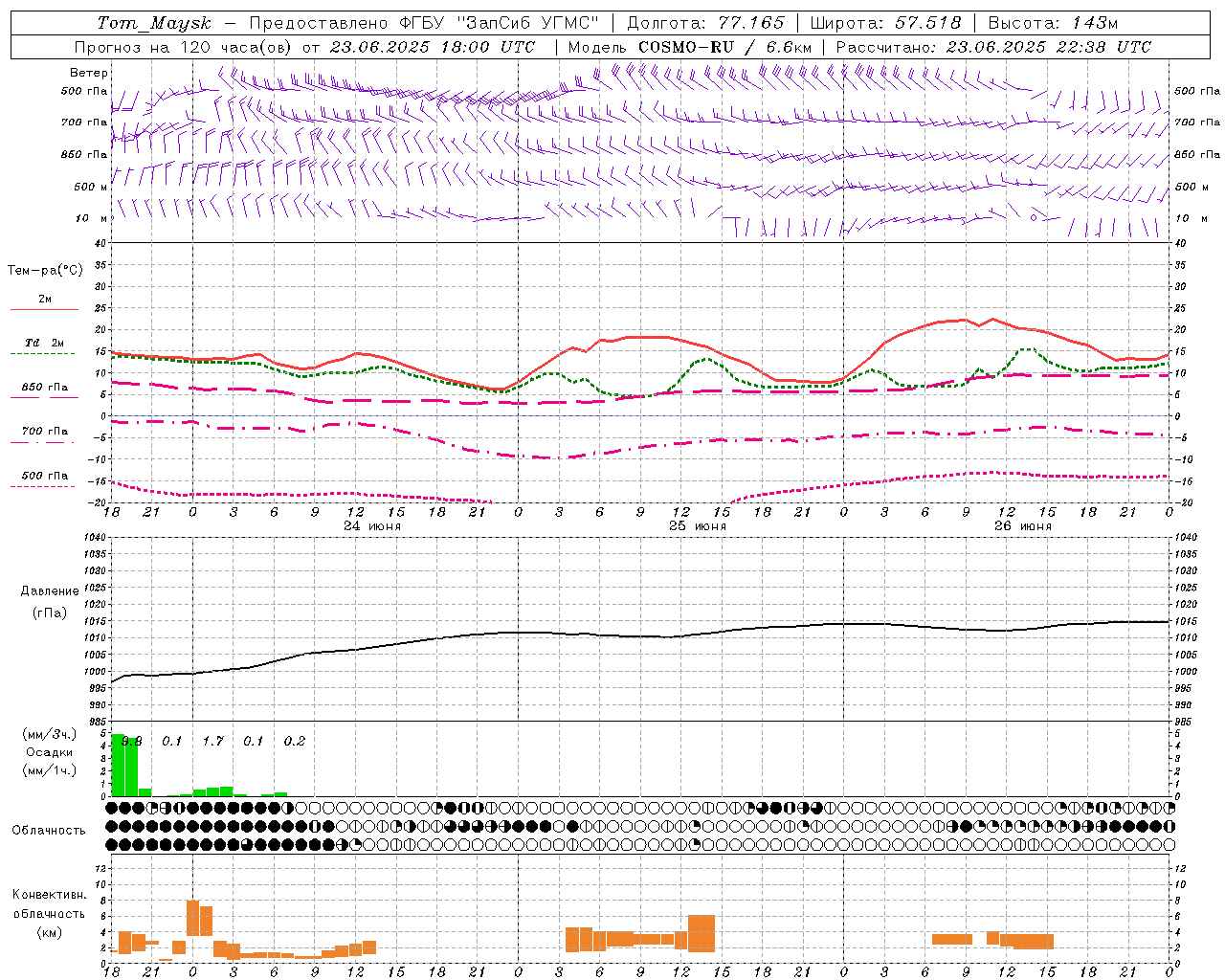Image resolution: width=1225 pixels, height=980 pixels.
Task: Click the tallest orange convective cloud bar
Action: pyautogui.click(x=192, y=918)
